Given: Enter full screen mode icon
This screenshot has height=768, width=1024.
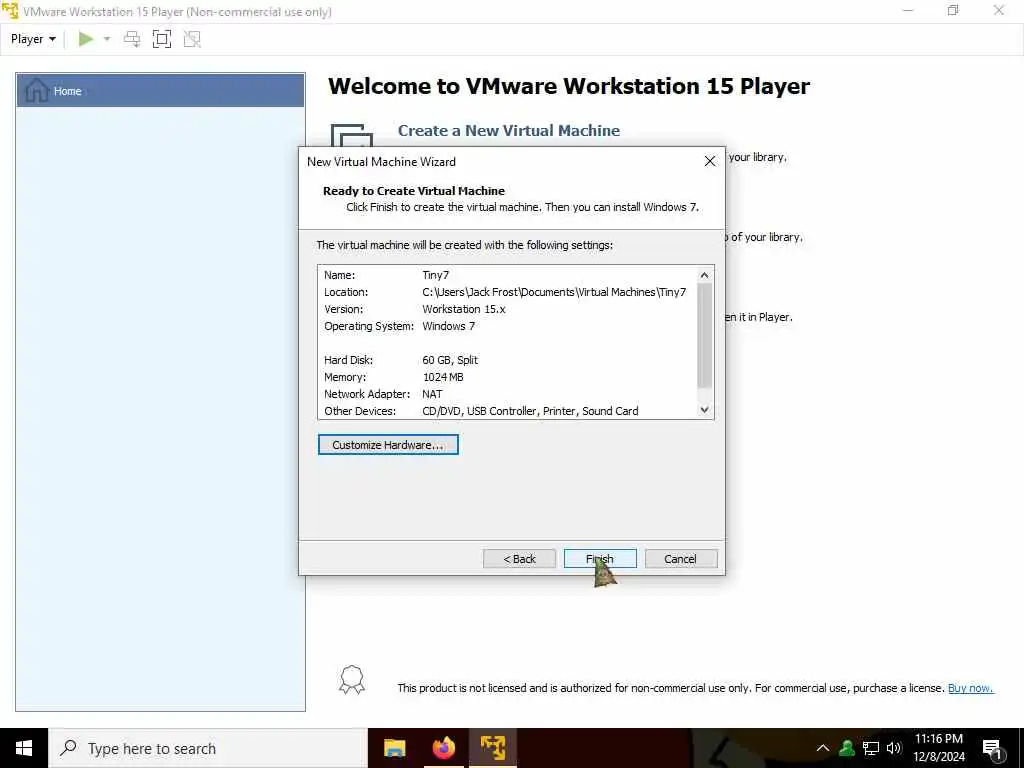Looking at the screenshot, I should [x=161, y=39].
